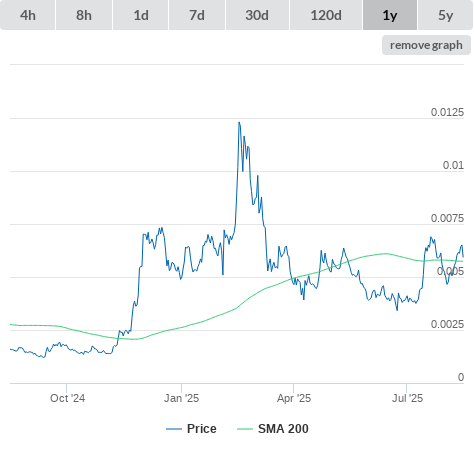The height and width of the screenshot is (455, 474).
Task: Click the Apr '25 axis label
Action: (x=294, y=398)
